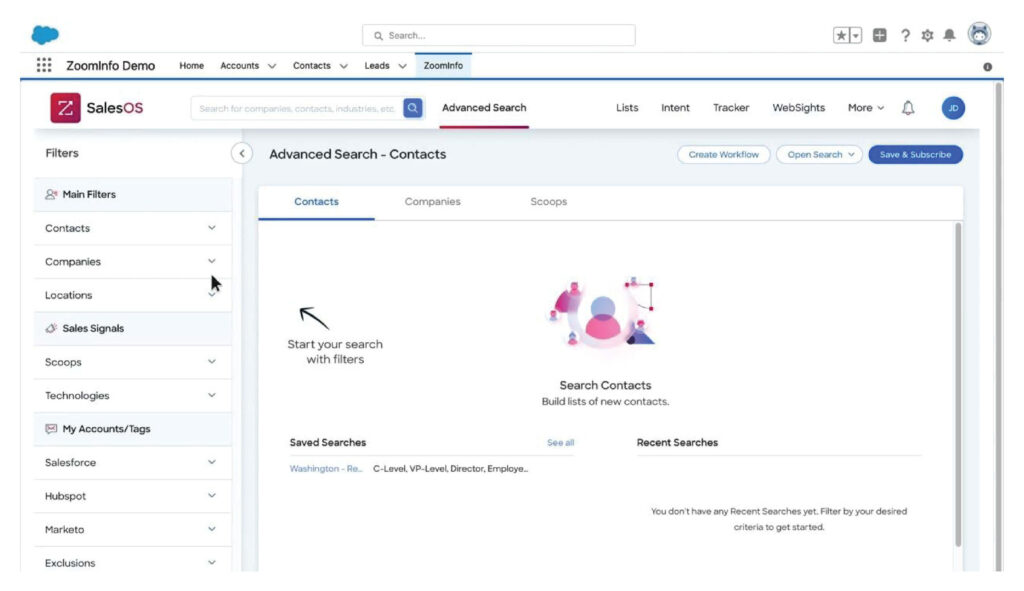Click the favorites star icon
Viewport: 1024px width, 591px height.
click(x=841, y=35)
